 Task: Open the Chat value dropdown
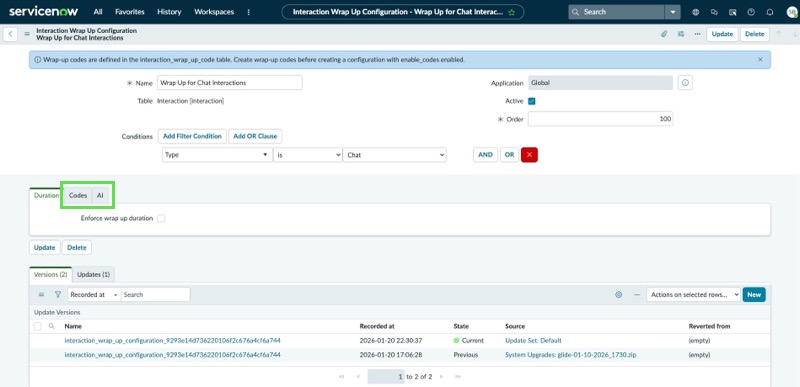point(394,155)
